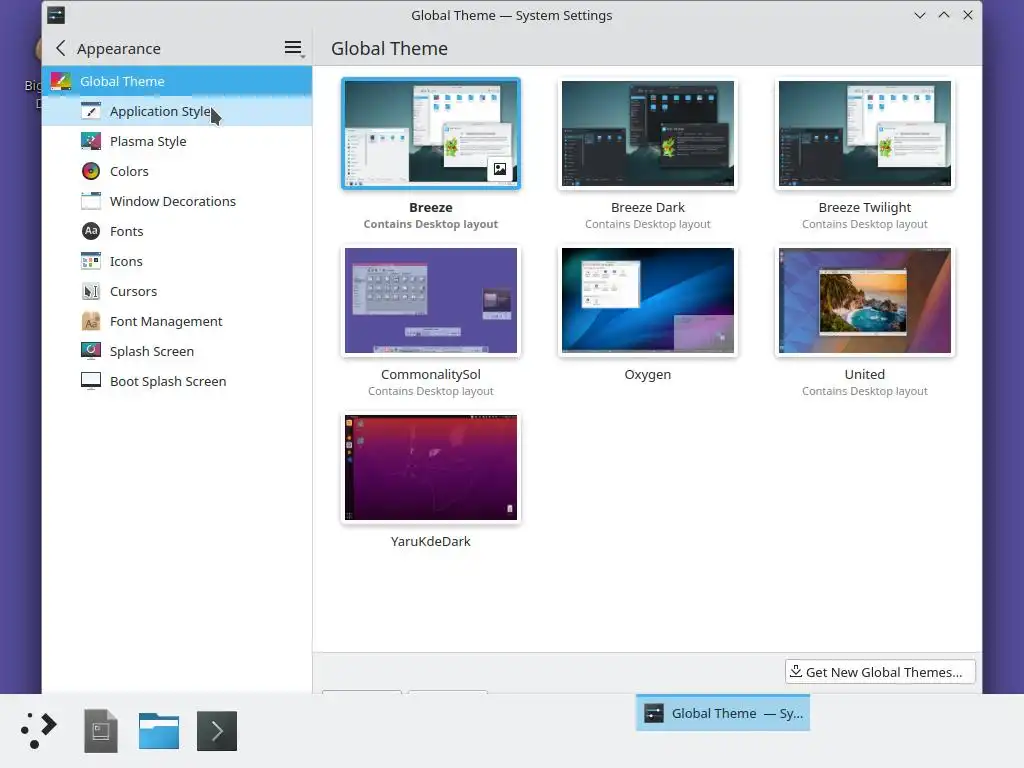Image resolution: width=1024 pixels, height=768 pixels.
Task: Click Get New Global Themes button
Action: 880,672
